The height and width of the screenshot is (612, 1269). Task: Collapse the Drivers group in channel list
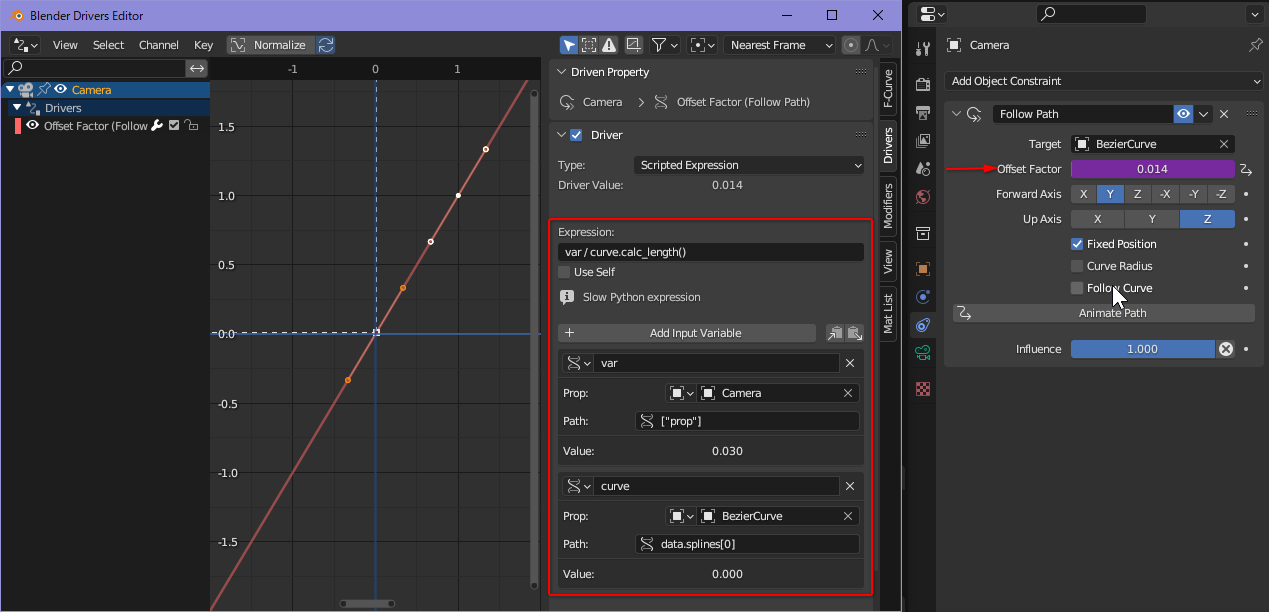(x=17, y=108)
